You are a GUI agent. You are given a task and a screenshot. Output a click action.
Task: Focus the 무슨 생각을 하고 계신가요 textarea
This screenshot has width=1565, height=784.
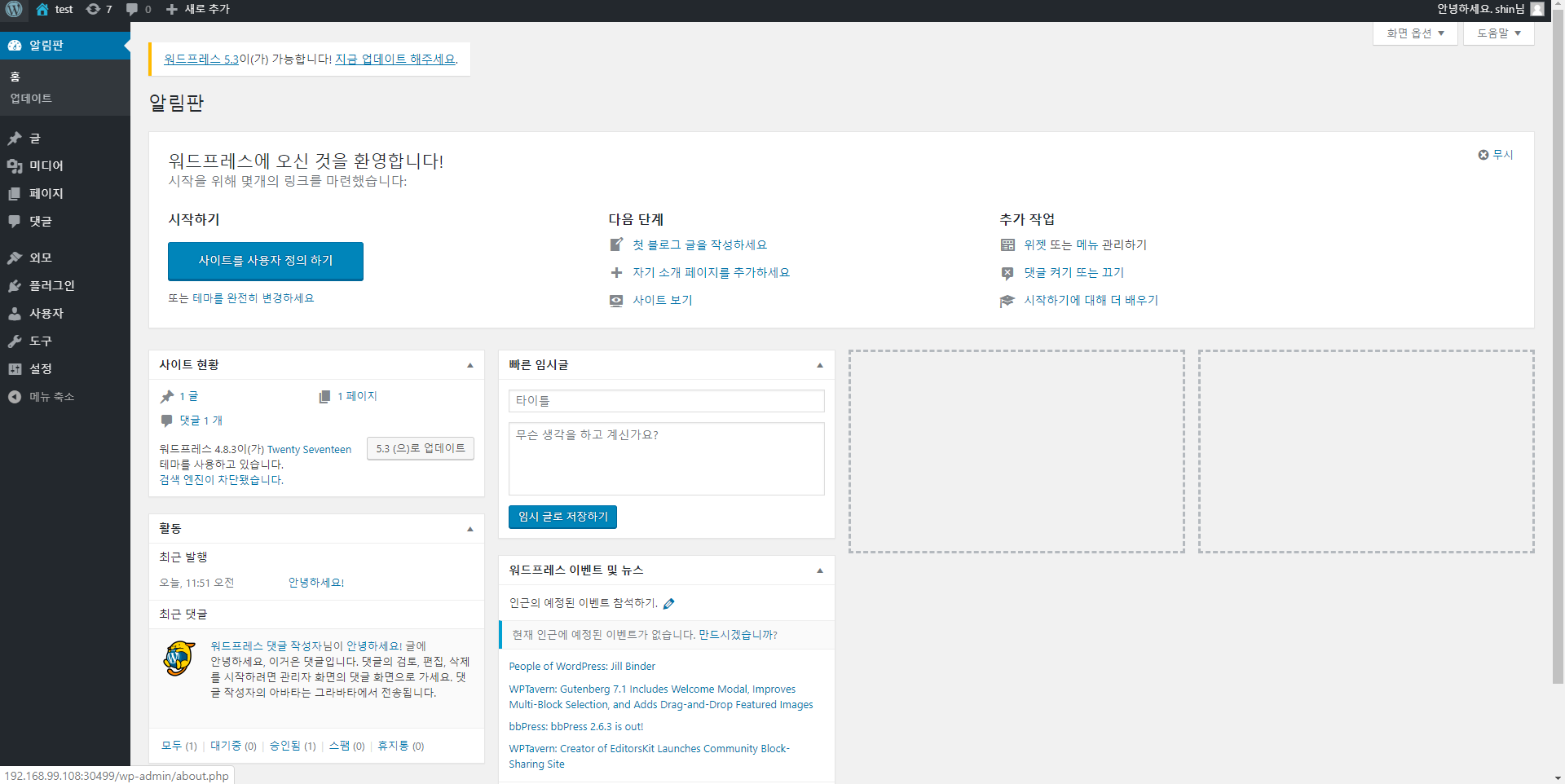click(x=667, y=459)
